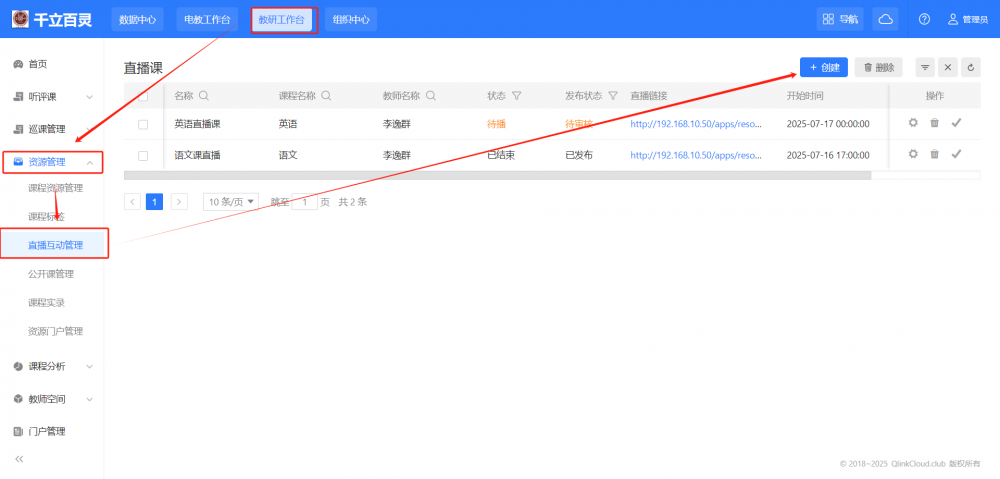Screen dimensions: 1000x479
Task: Toggle the select-all checkbox in table header
Action: tap(143, 96)
